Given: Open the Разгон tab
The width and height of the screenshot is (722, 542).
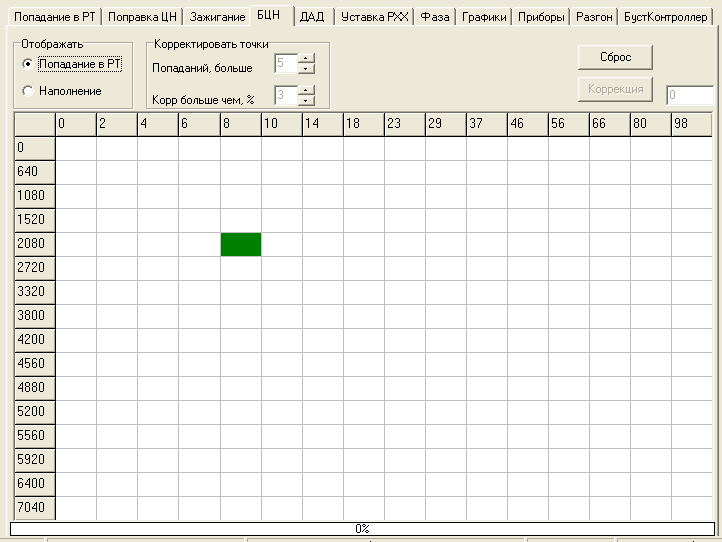Looking at the screenshot, I should point(594,17).
